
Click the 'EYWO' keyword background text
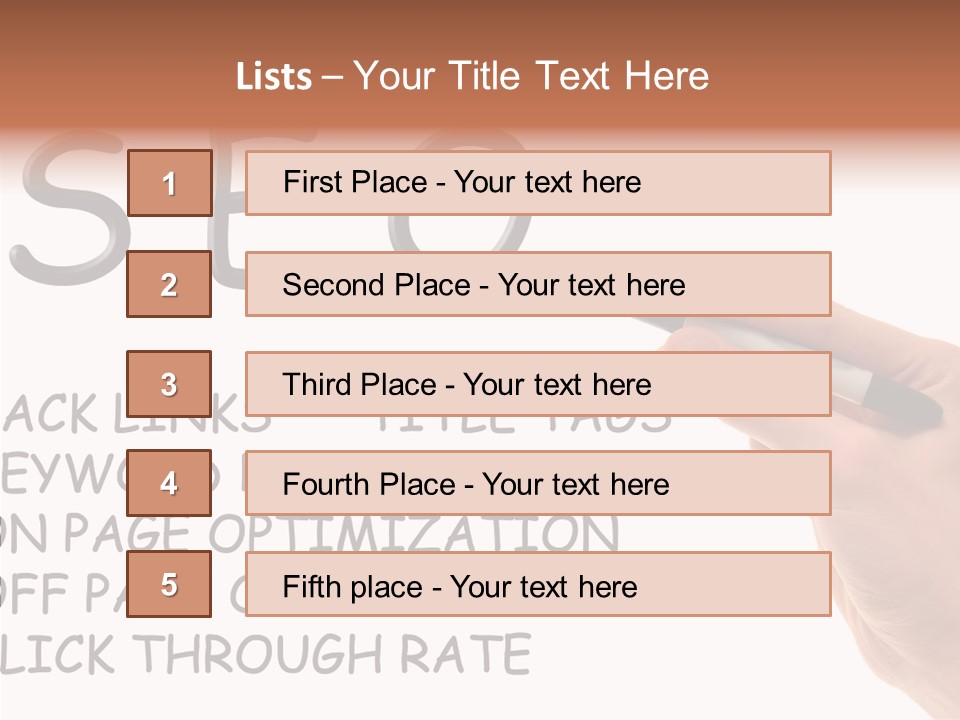point(60,476)
